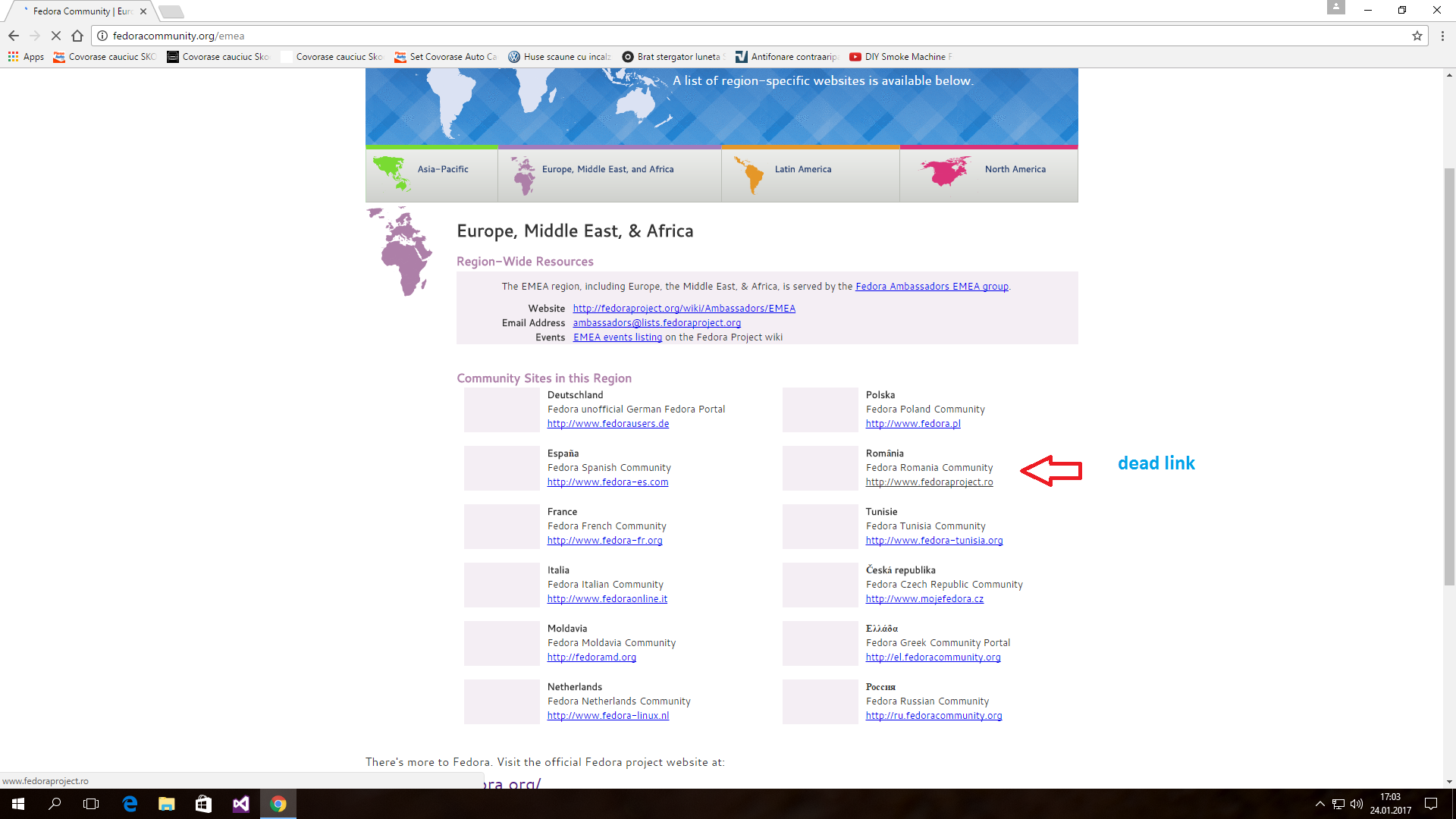Click the address bar URL field
Image resolution: width=1456 pixels, height=819 pixels.
click(x=758, y=36)
